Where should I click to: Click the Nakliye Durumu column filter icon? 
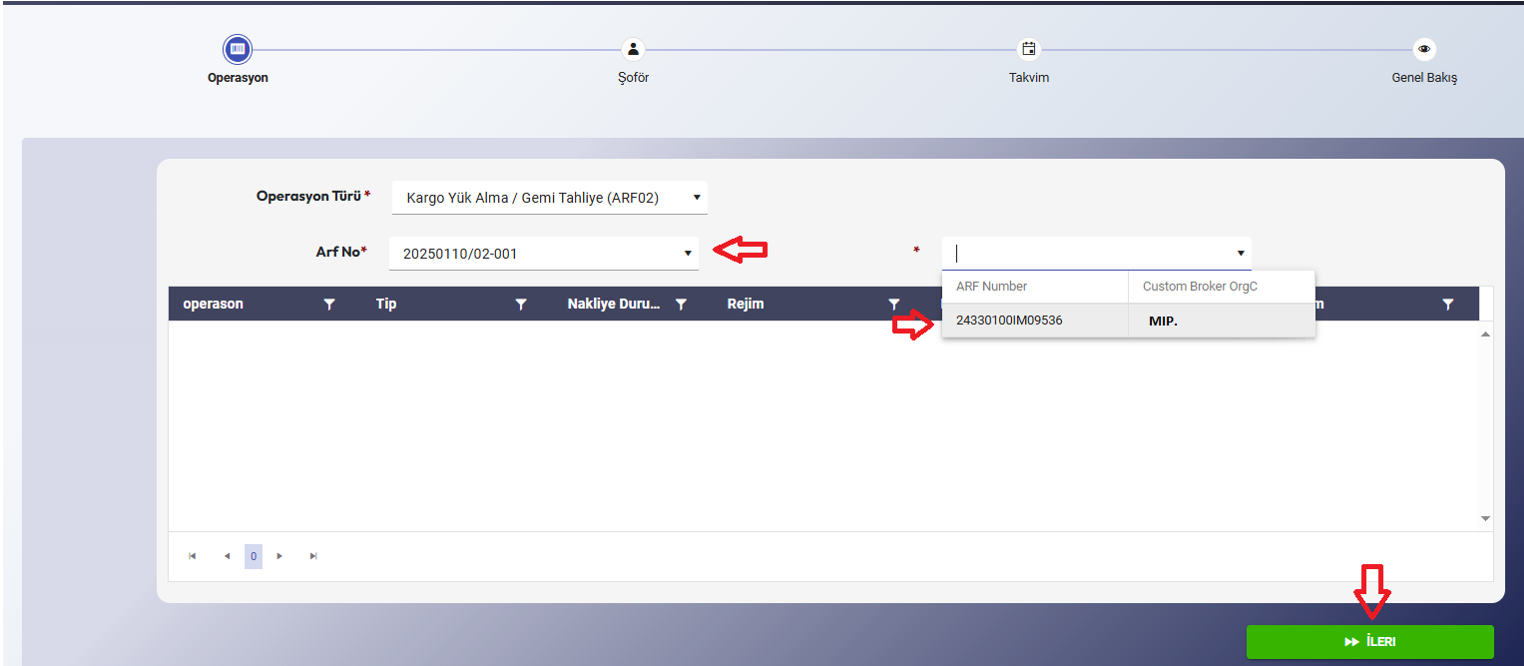point(681,305)
